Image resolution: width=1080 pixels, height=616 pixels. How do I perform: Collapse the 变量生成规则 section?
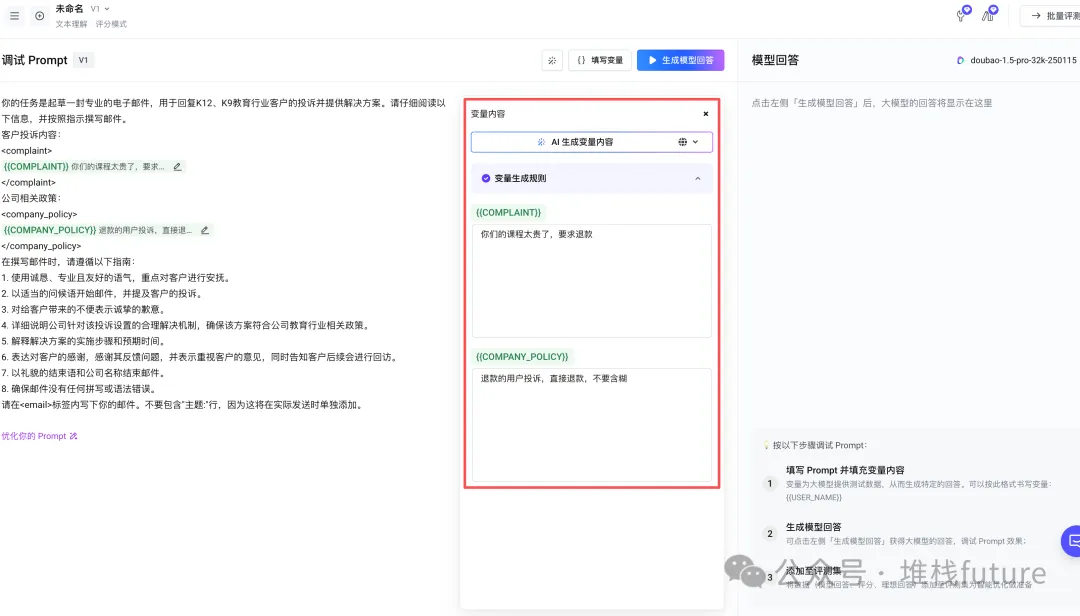698,178
